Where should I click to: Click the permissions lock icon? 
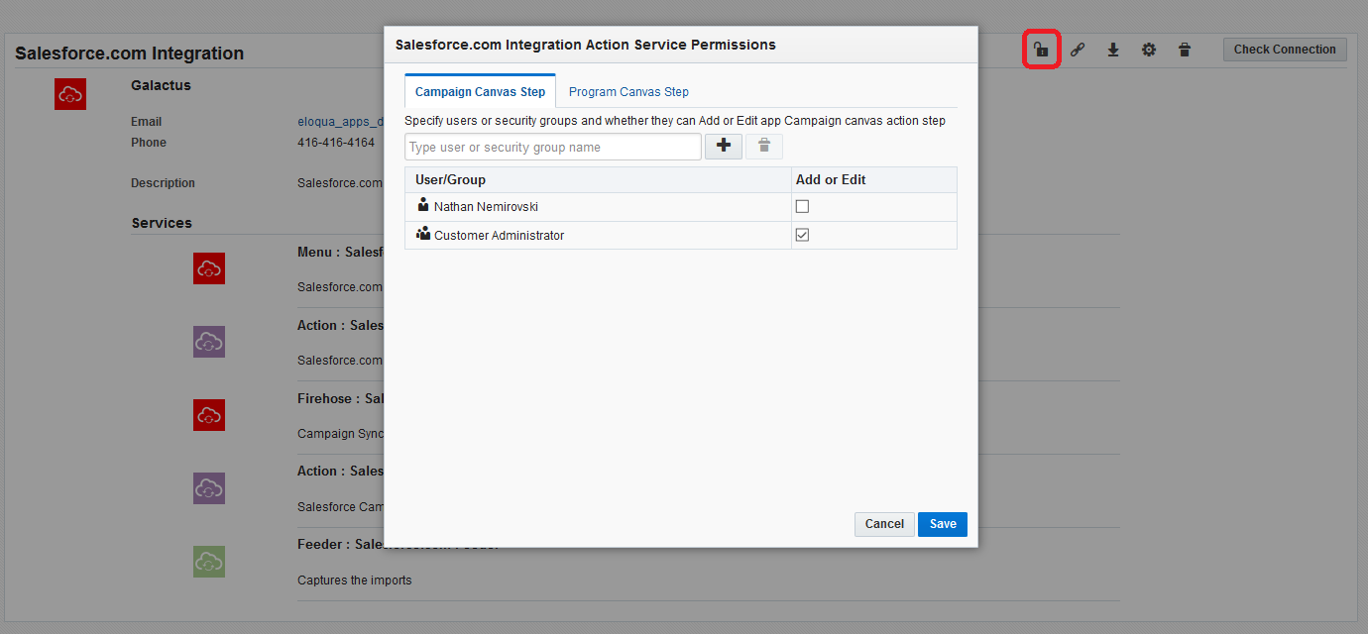1041,50
